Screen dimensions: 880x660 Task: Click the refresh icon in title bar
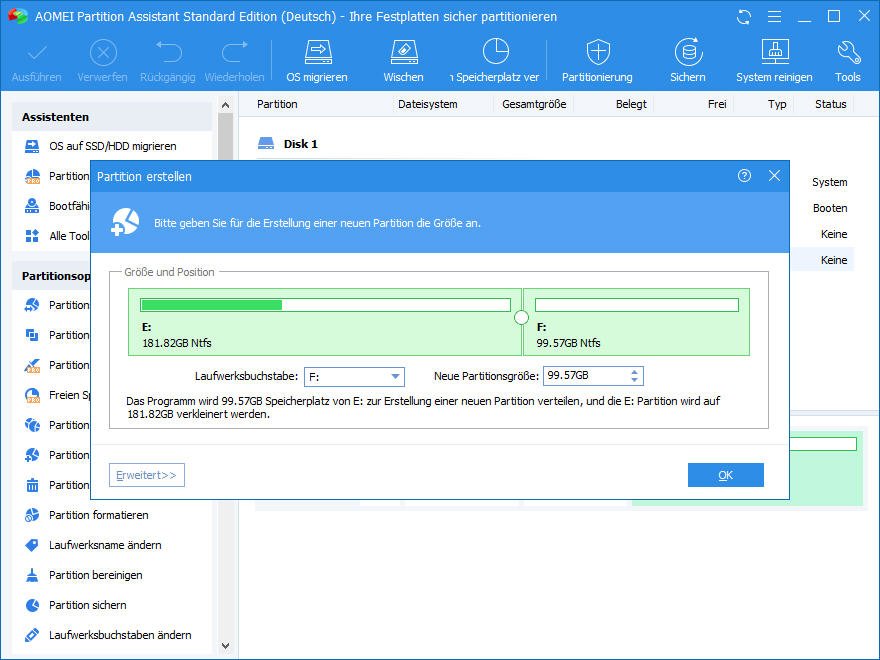point(744,17)
